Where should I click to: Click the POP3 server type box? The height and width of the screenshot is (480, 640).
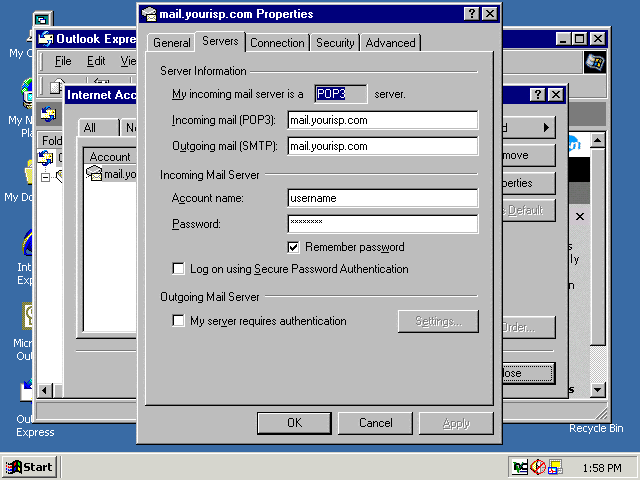341,94
